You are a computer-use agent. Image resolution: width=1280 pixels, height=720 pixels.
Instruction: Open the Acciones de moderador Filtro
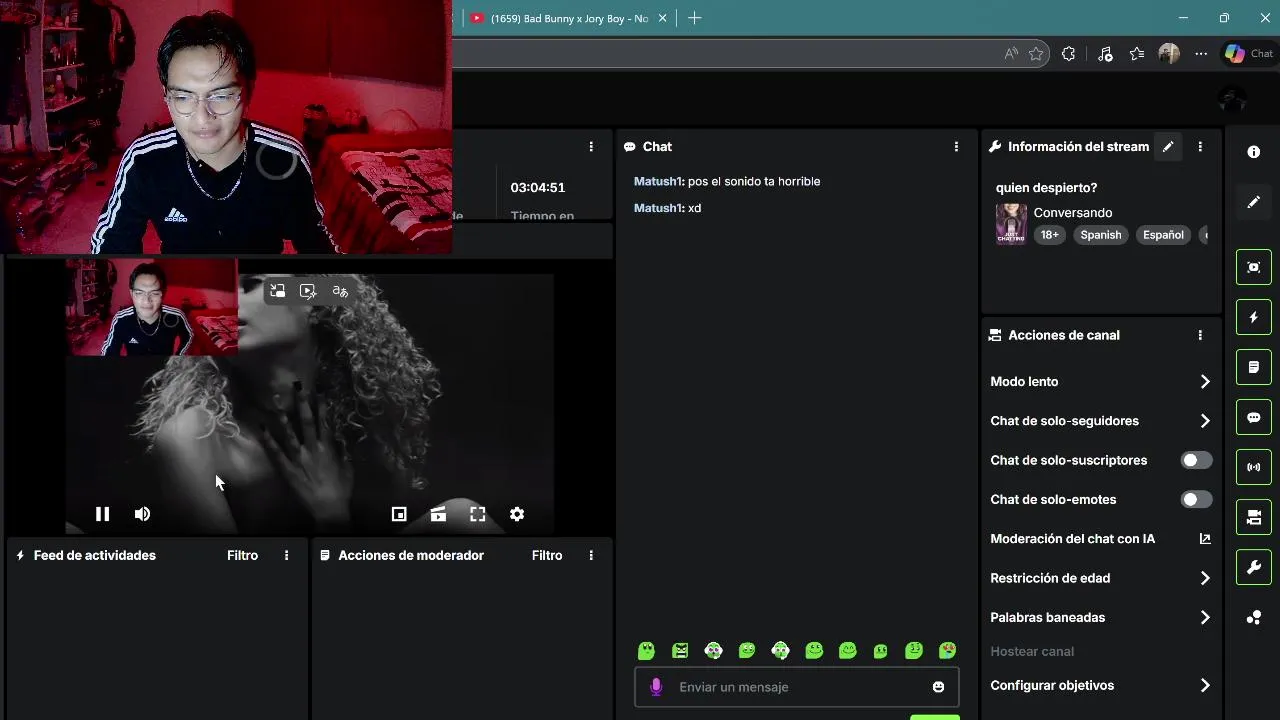547,555
